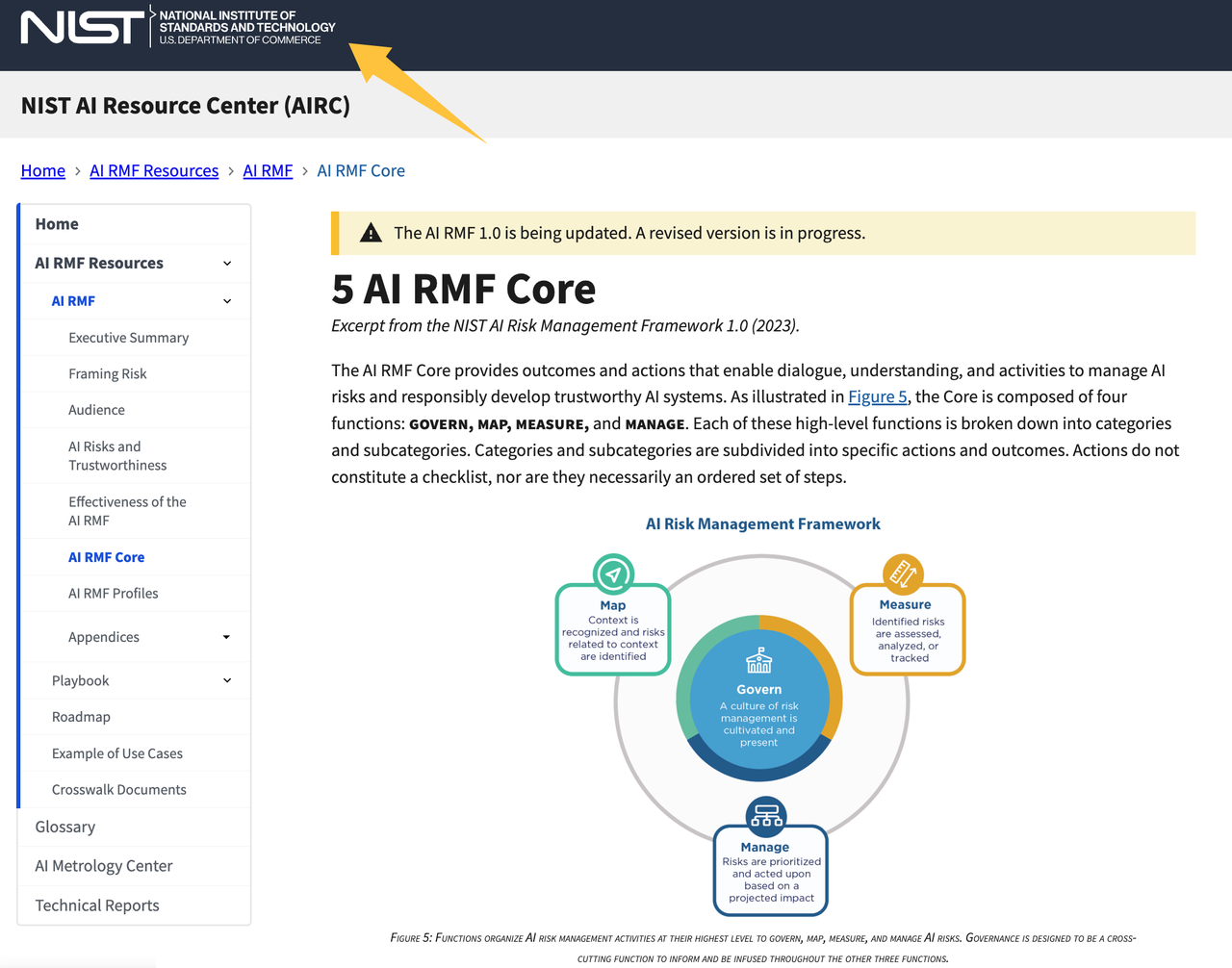Click the Map box in diagram

tap(613, 629)
